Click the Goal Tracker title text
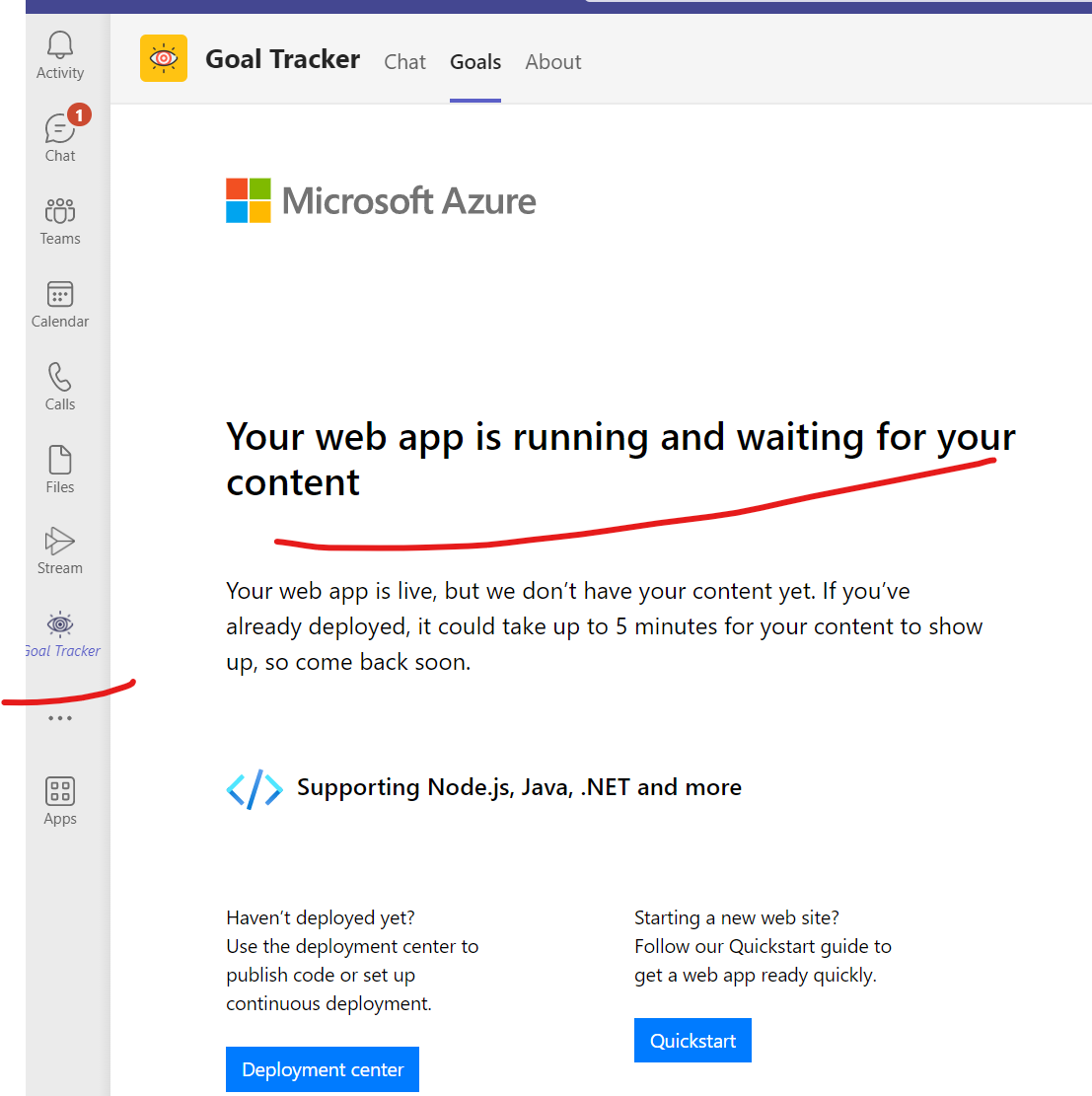Image resolution: width=1092 pixels, height=1096 pixels. pos(282,59)
